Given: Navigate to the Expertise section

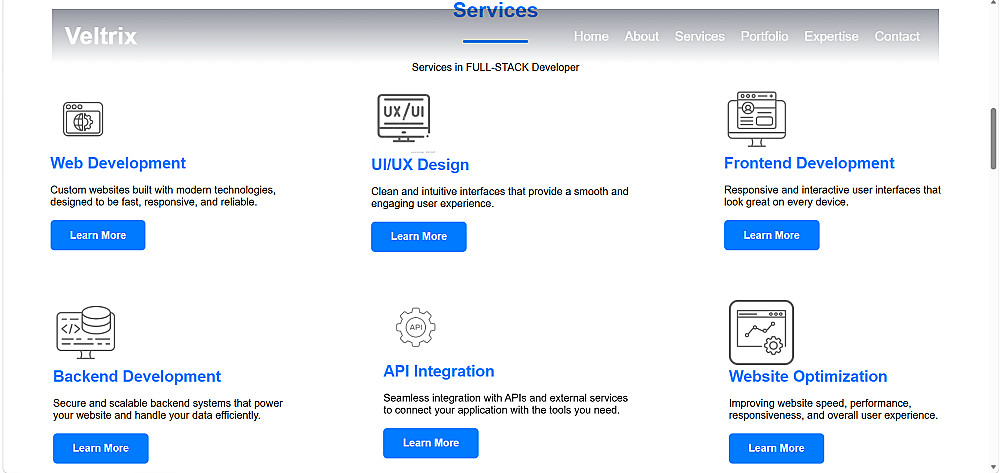Looking at the screenshot, I should point(831,36).
